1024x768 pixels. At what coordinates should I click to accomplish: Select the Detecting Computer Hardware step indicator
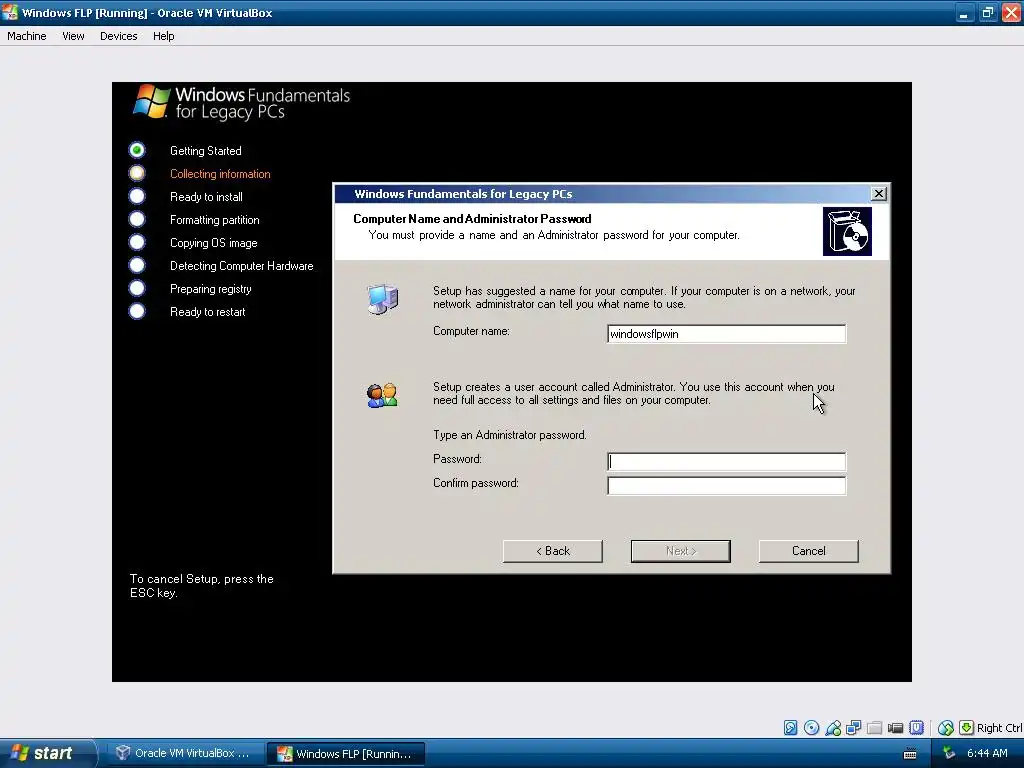pos(136,265)
